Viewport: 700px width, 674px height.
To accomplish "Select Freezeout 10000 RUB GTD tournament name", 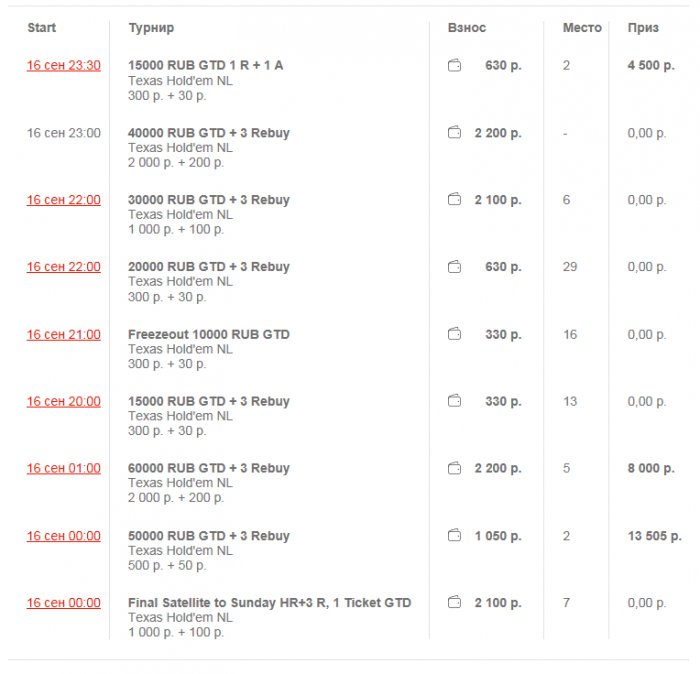I will coord(209,334).
